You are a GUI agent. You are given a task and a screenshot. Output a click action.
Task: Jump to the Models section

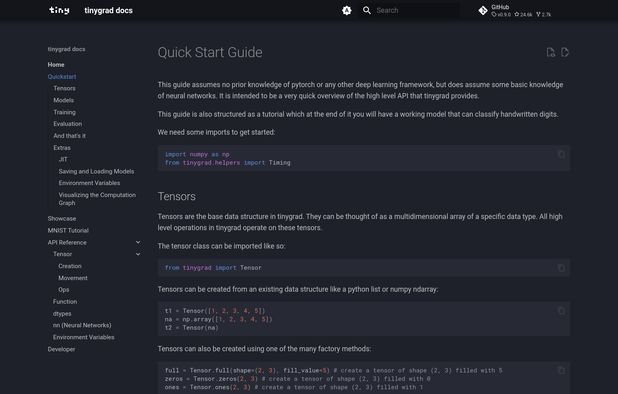click(63, 100)
